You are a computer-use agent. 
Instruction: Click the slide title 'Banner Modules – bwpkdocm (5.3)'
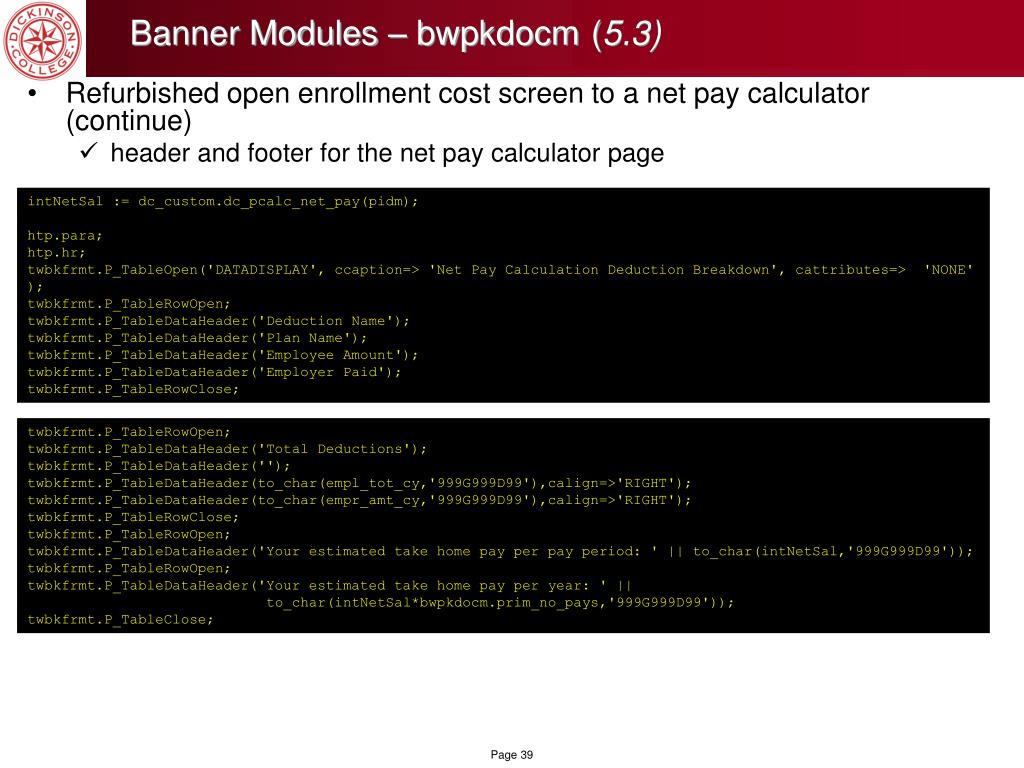(396, 34)
